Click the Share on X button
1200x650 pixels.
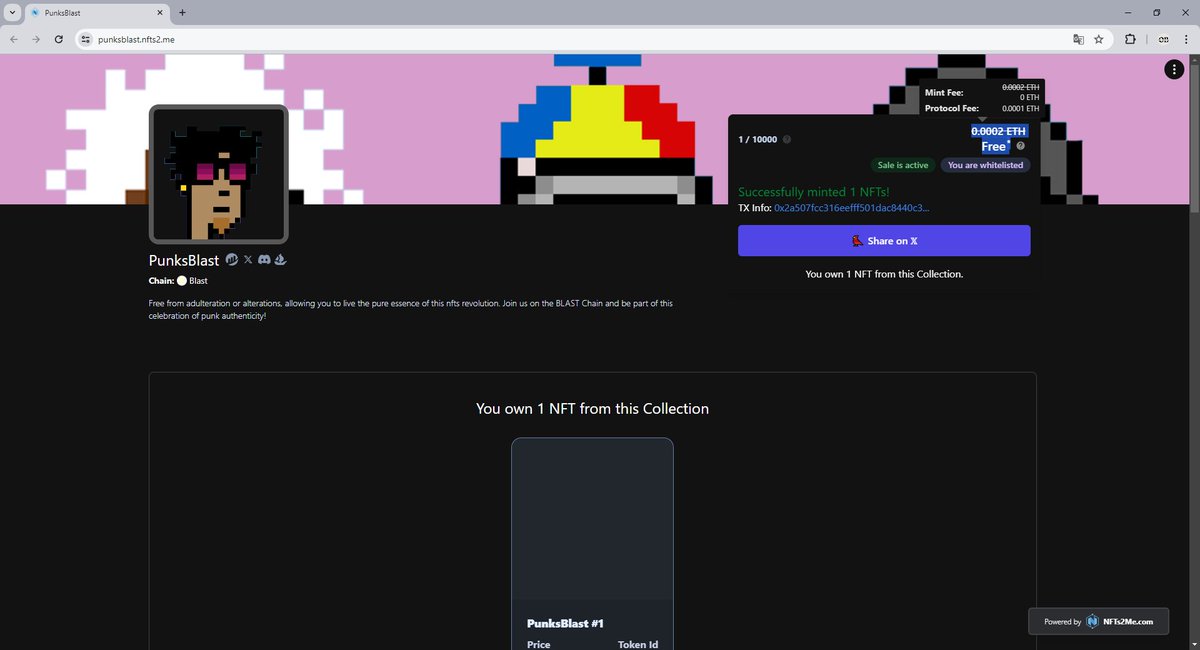tap(884, 241)
